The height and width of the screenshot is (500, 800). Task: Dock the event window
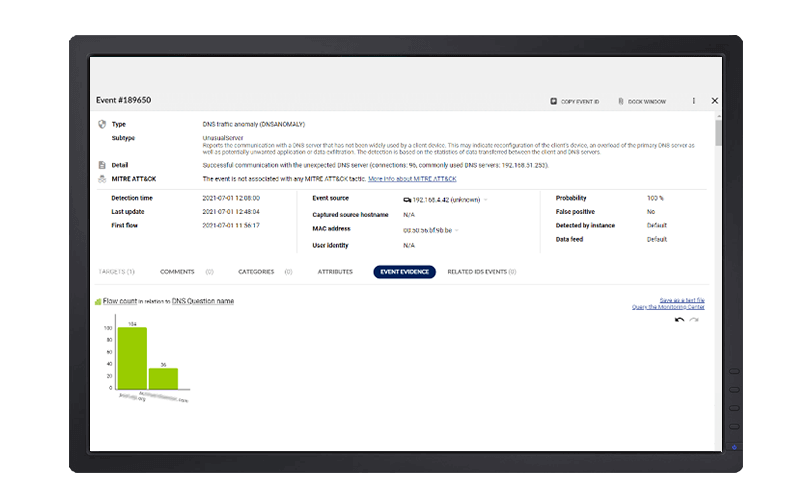(642, 101)
